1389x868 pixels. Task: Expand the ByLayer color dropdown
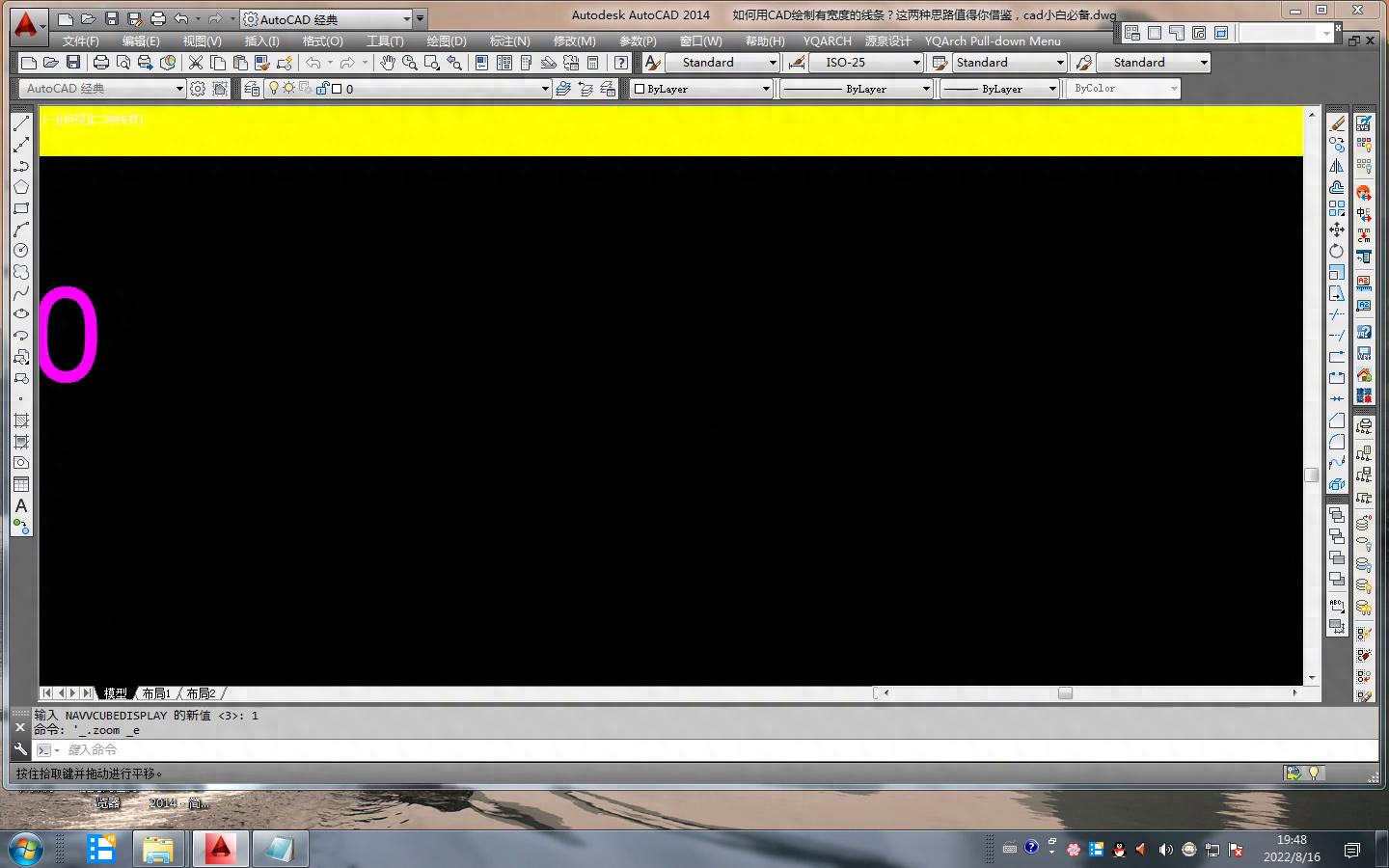[x=766, y=89]
